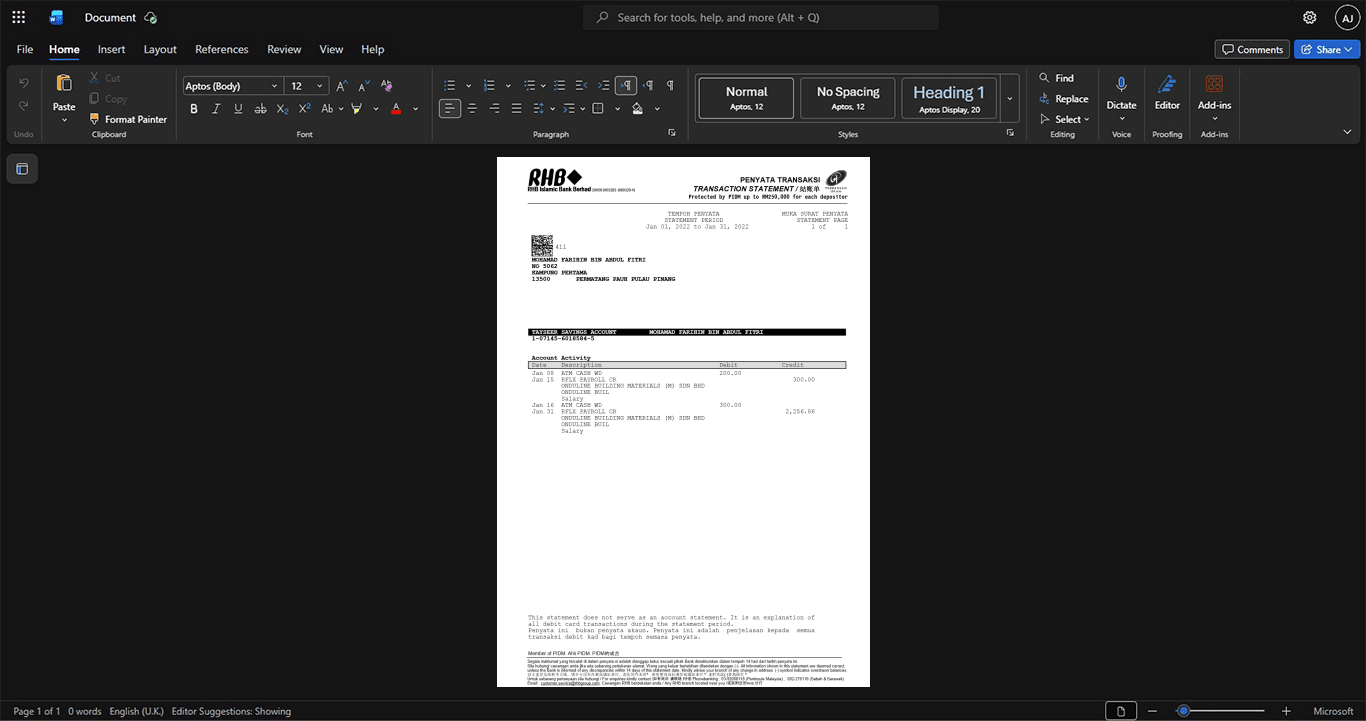Set left-to-right text direction
The height and width of the screenshot is (721, 1366).
pyautogui.click(x=626, y=86)
